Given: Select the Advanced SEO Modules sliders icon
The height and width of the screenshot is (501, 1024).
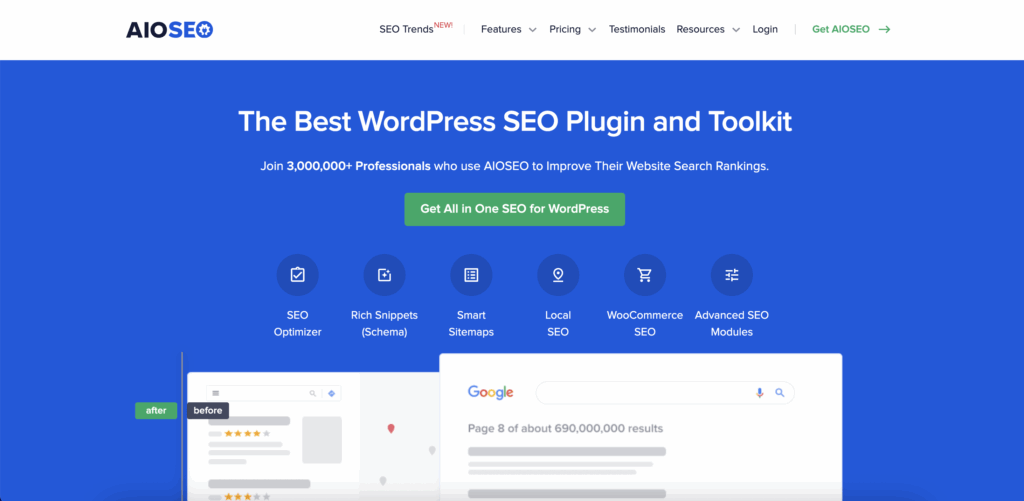Looking at the screenshot, I should point(731,275).
